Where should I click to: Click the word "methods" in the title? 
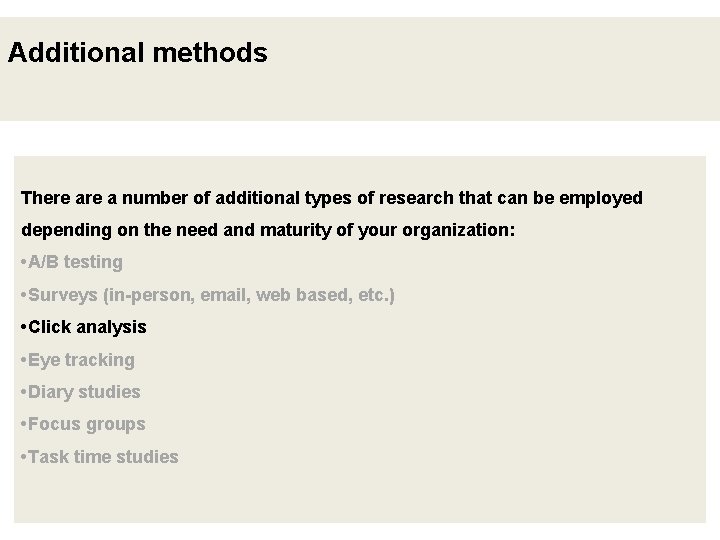(210, 52)
